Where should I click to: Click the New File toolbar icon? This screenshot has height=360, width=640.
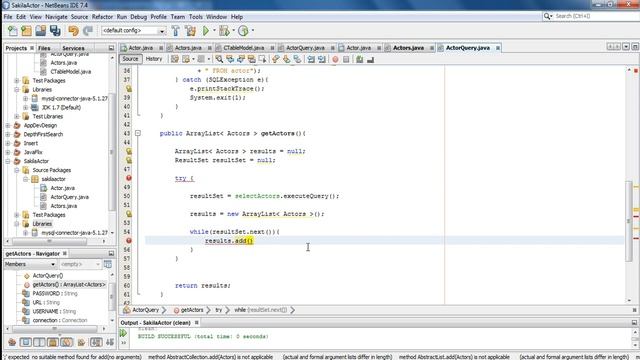pyautogui.click(x=13, y=31)
